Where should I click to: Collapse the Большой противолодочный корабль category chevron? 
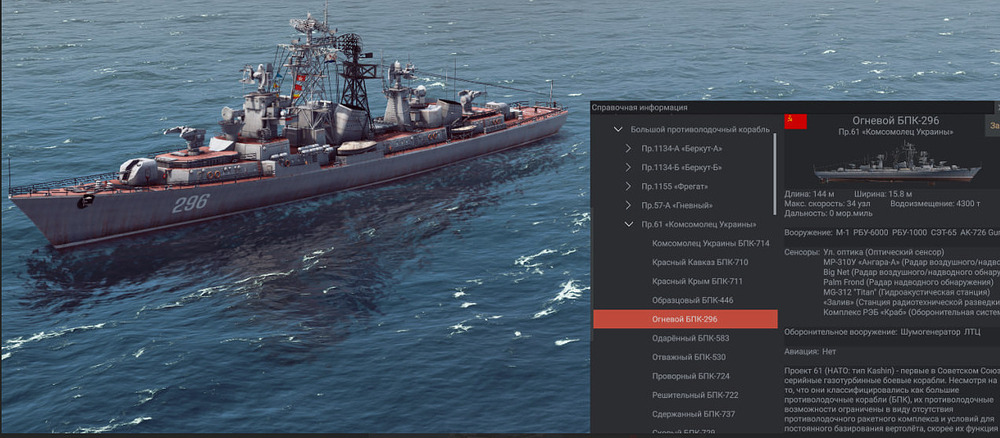click(x=617, y=129)
